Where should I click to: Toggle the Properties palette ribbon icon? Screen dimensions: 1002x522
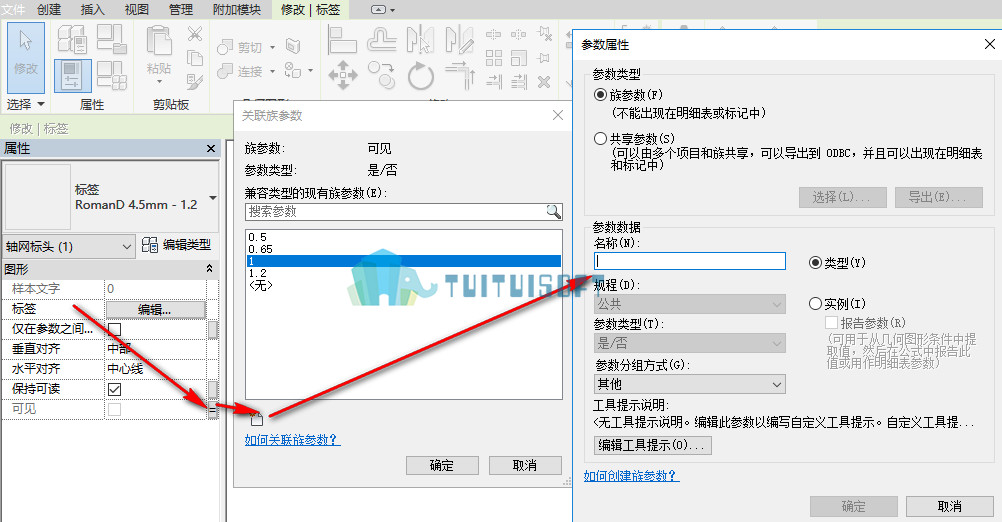[x=72, y=75]
